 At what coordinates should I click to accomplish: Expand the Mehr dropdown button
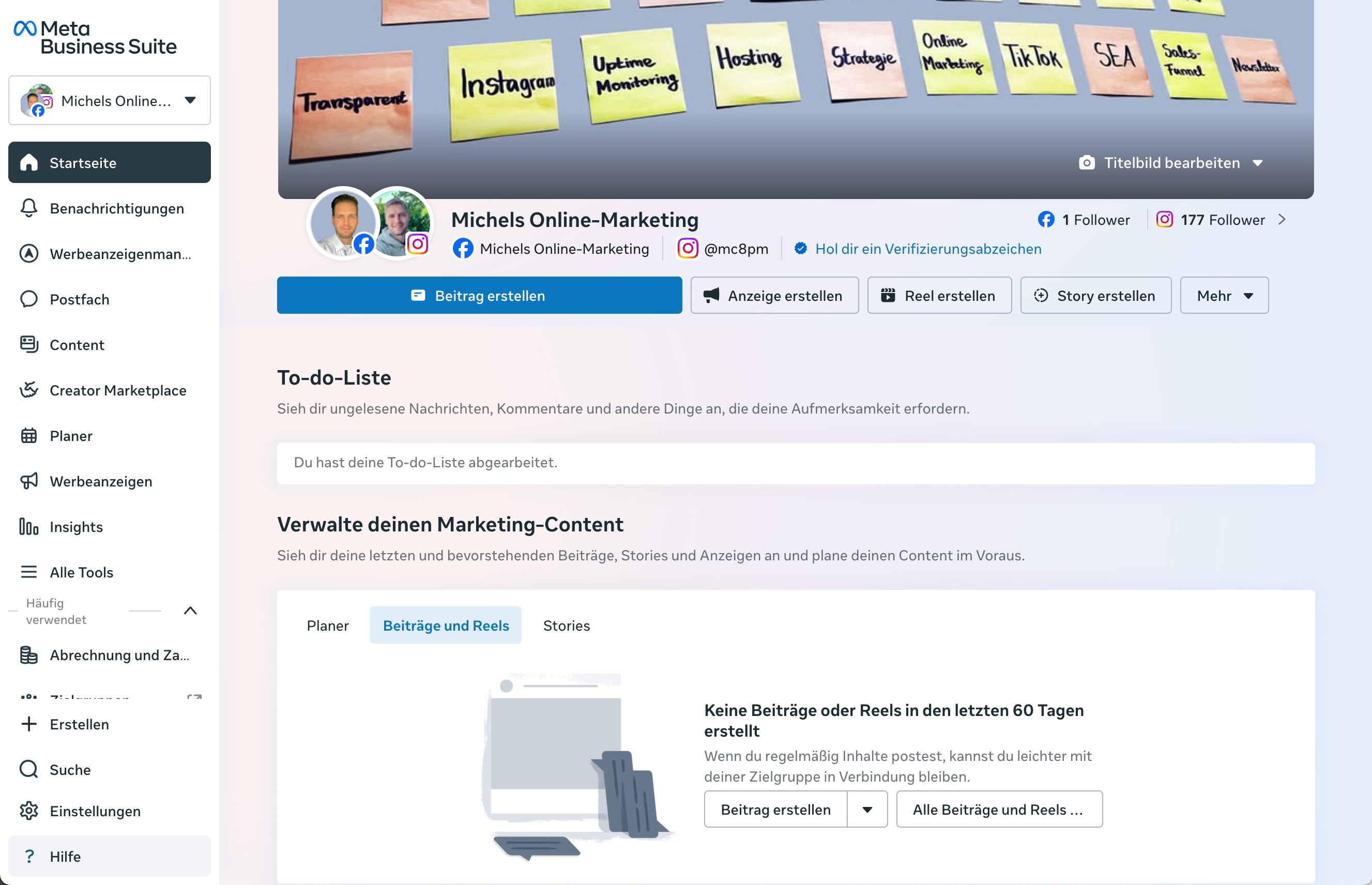coord(1224,295)
